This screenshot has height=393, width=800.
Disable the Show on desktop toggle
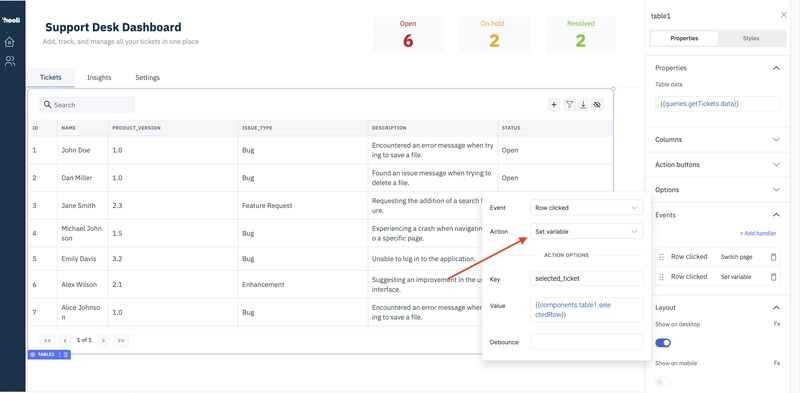tap(663, 342)
